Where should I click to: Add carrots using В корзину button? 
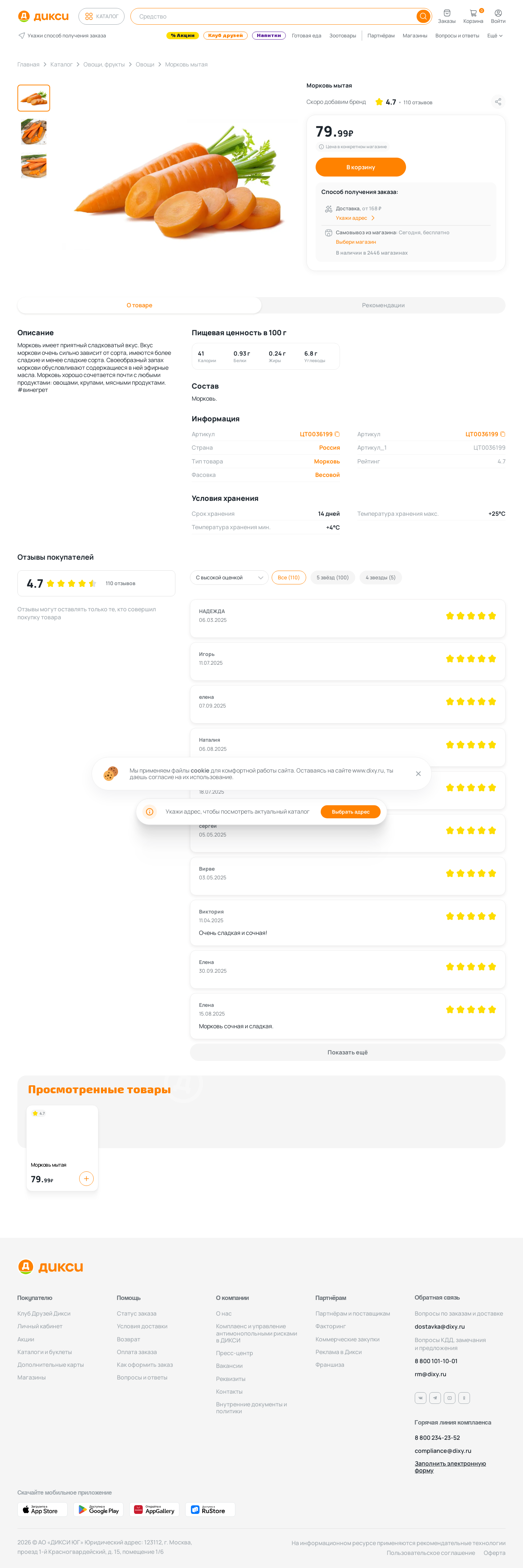click(x=360, y=167)
